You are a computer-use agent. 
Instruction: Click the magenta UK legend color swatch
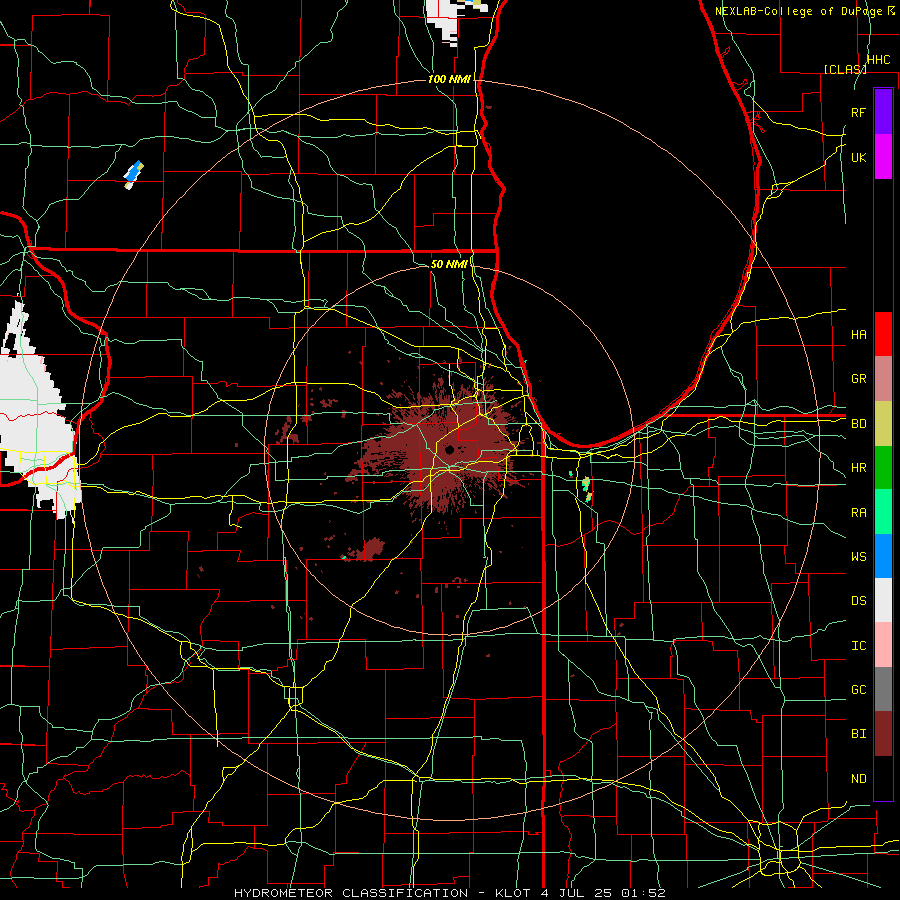coord(883,157)
